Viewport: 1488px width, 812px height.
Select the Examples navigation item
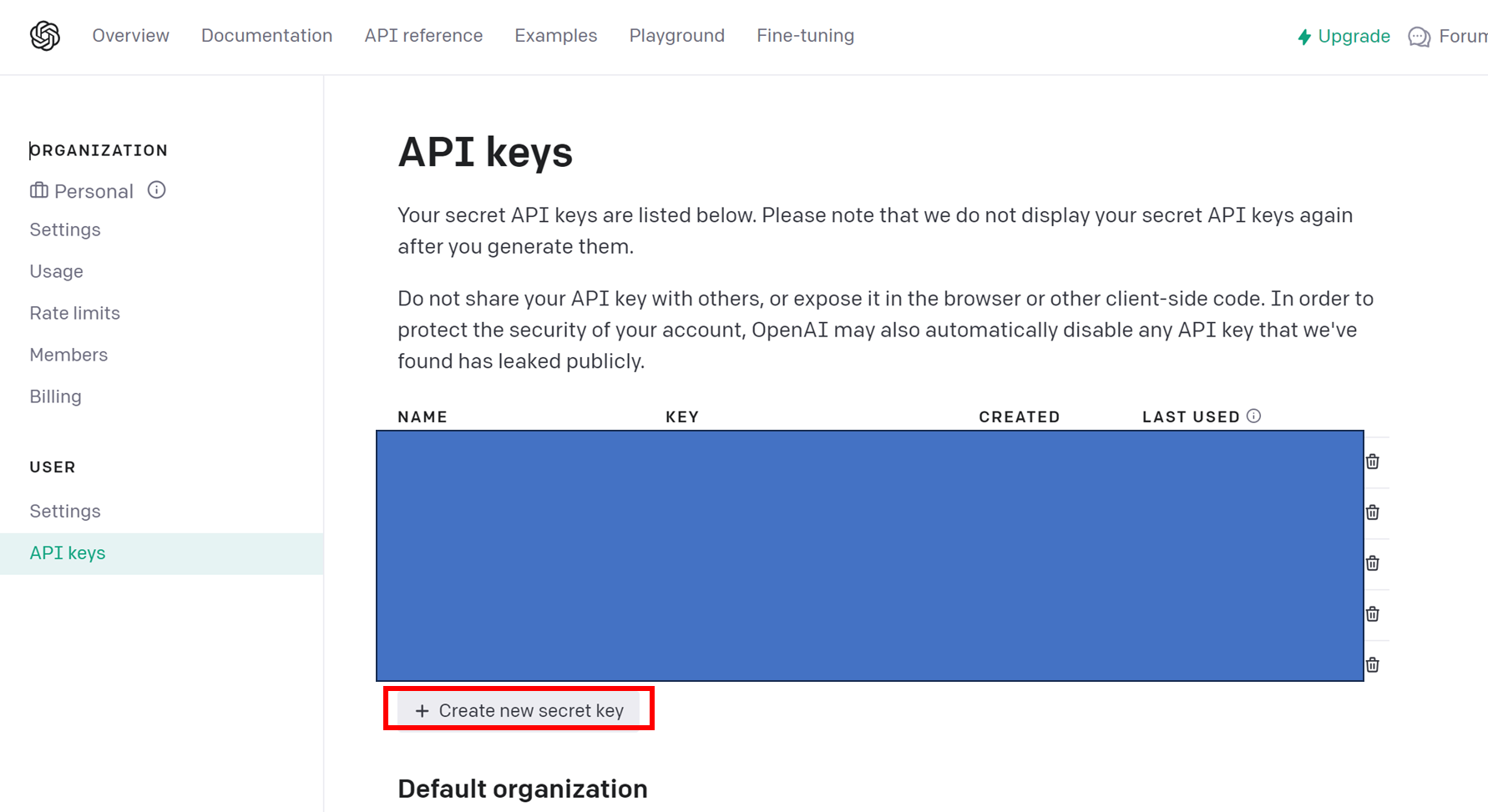555,35
